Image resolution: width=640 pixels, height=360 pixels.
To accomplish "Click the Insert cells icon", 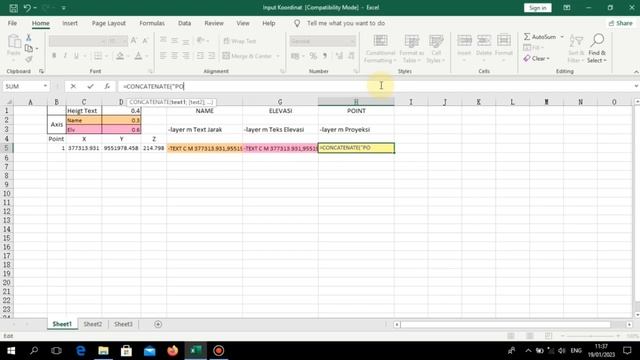I will 464,40.
